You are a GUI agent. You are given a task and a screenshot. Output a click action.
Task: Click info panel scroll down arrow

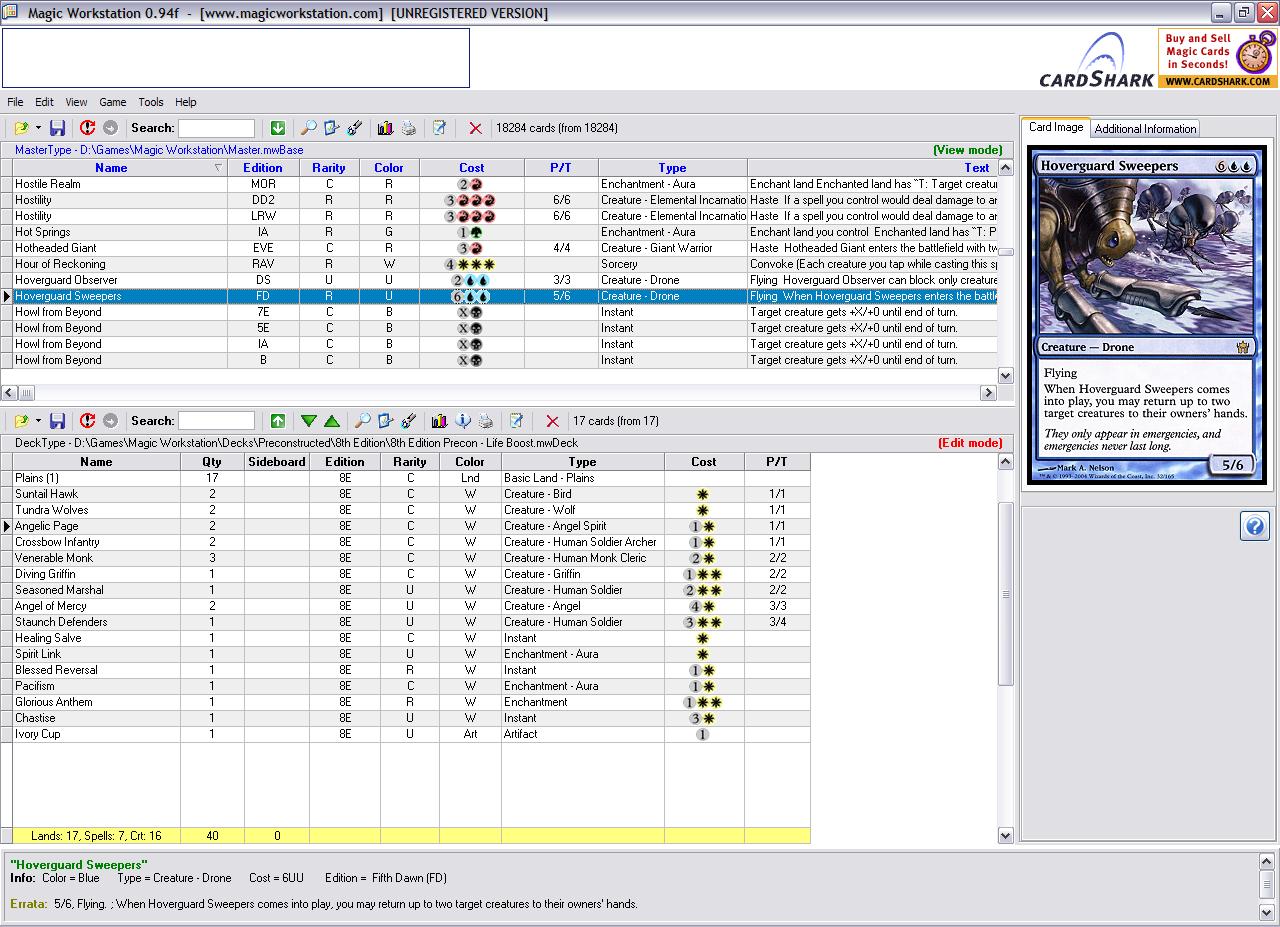click(x=1266, y=911)
